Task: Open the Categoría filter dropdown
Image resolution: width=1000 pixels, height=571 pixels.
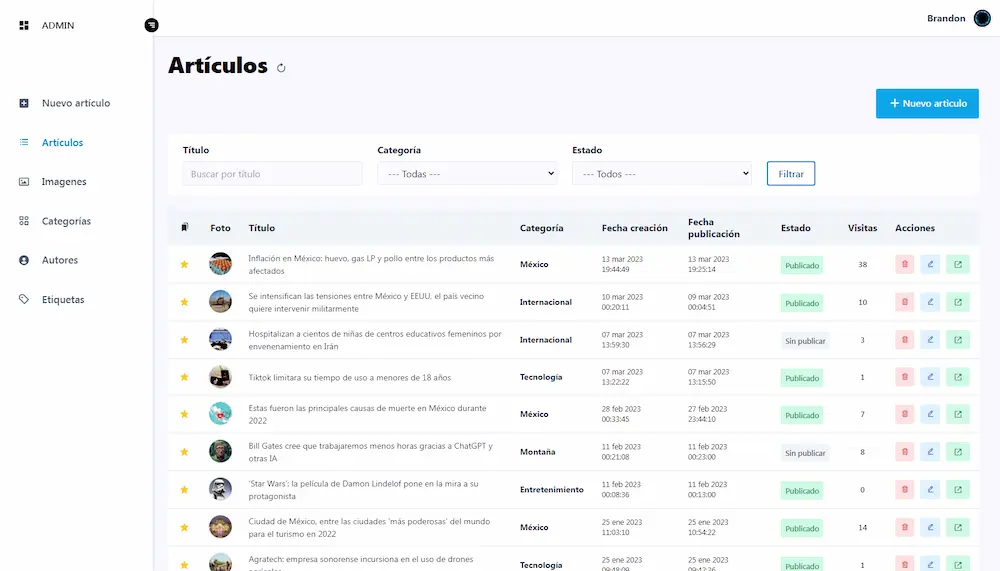Action: (x=467, y=174)
